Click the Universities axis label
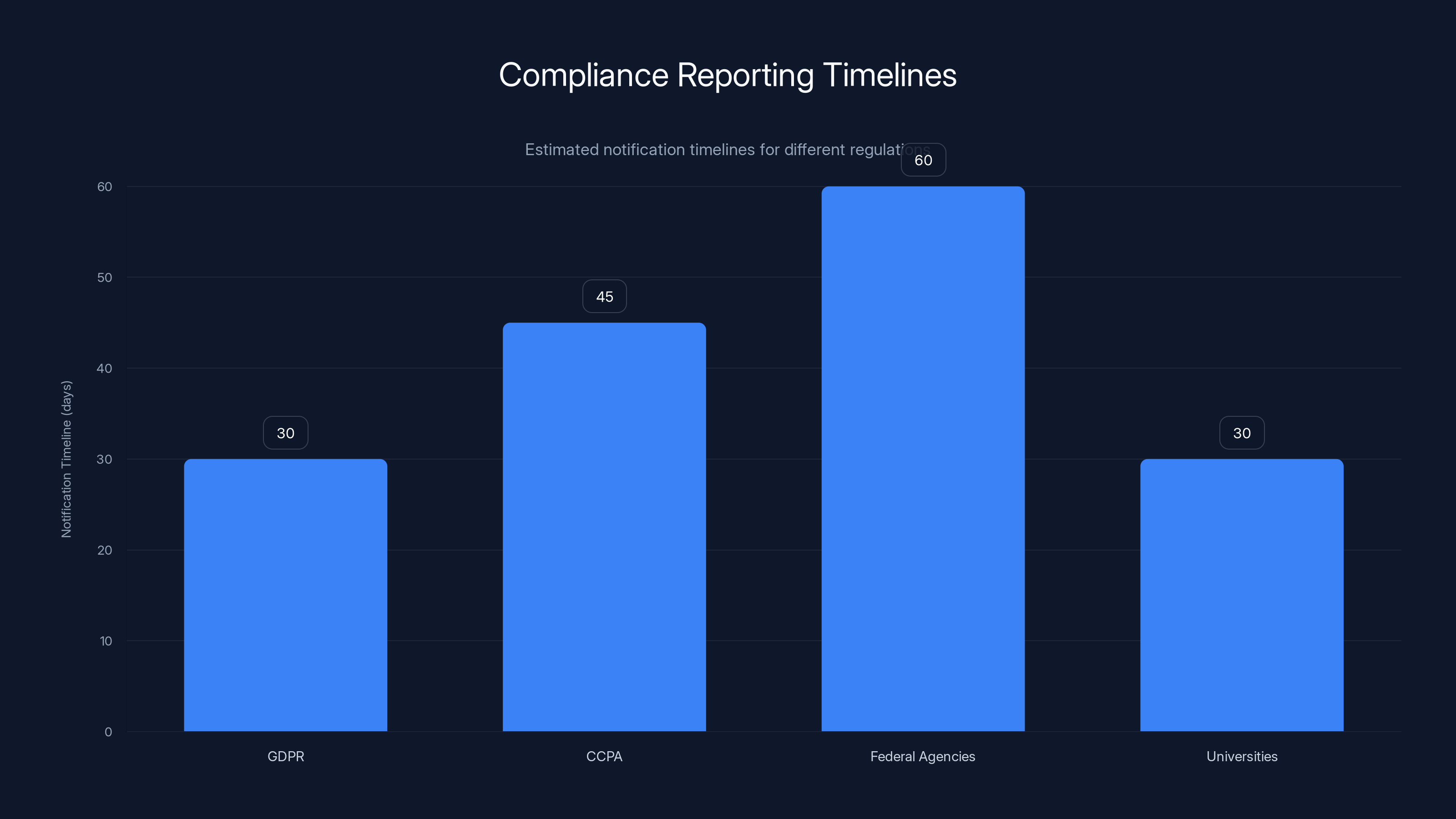Viewport: 1456px width, 819px height. [x=1241, y=756]
